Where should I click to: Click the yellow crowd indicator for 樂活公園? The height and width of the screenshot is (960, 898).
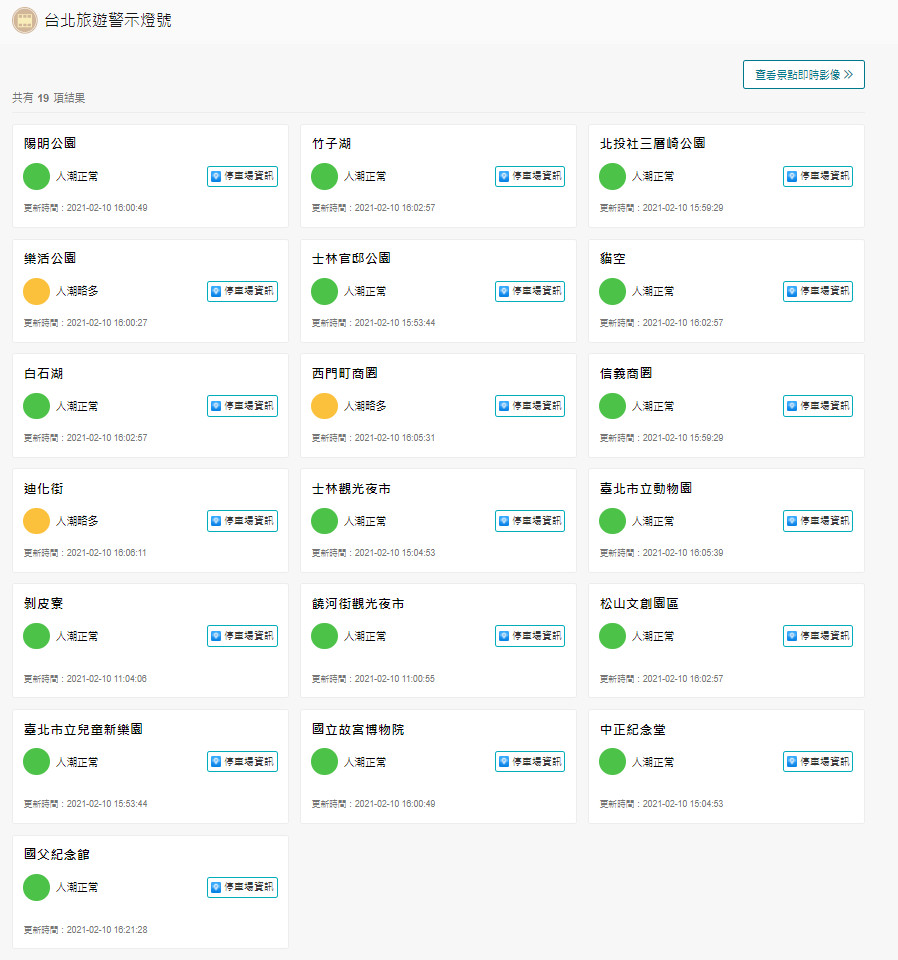click(x=37, y=291)
